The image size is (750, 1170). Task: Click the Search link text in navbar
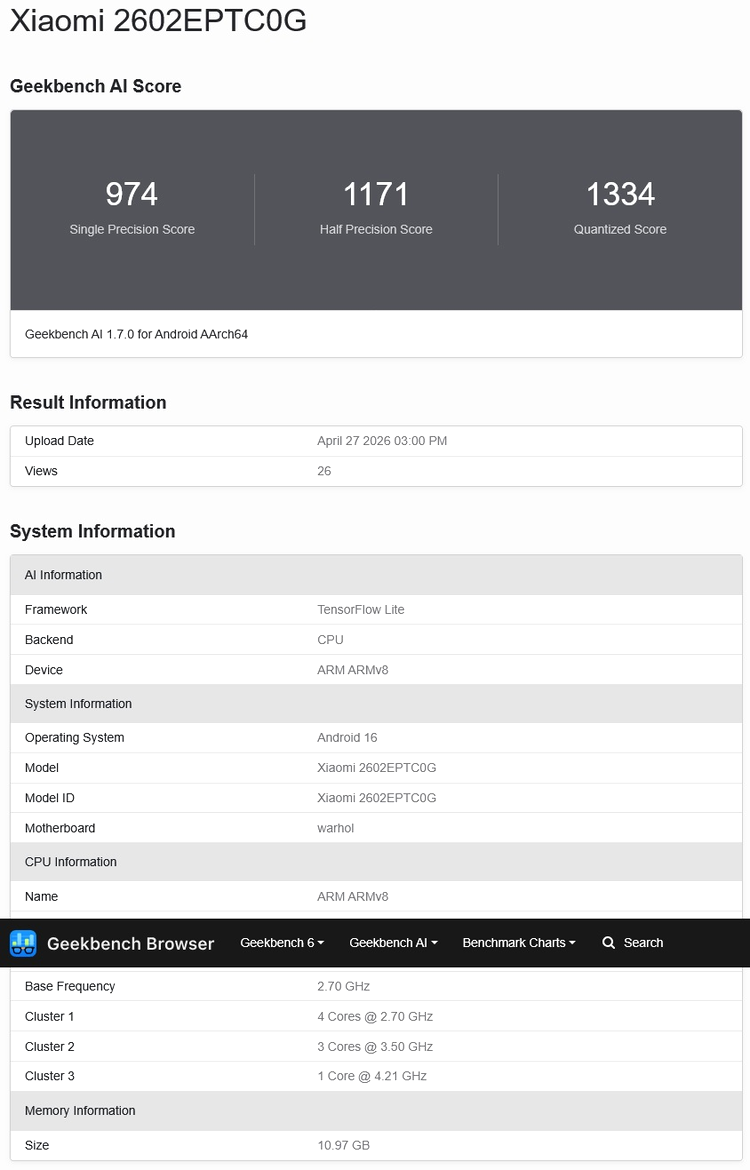click(643, 943)
